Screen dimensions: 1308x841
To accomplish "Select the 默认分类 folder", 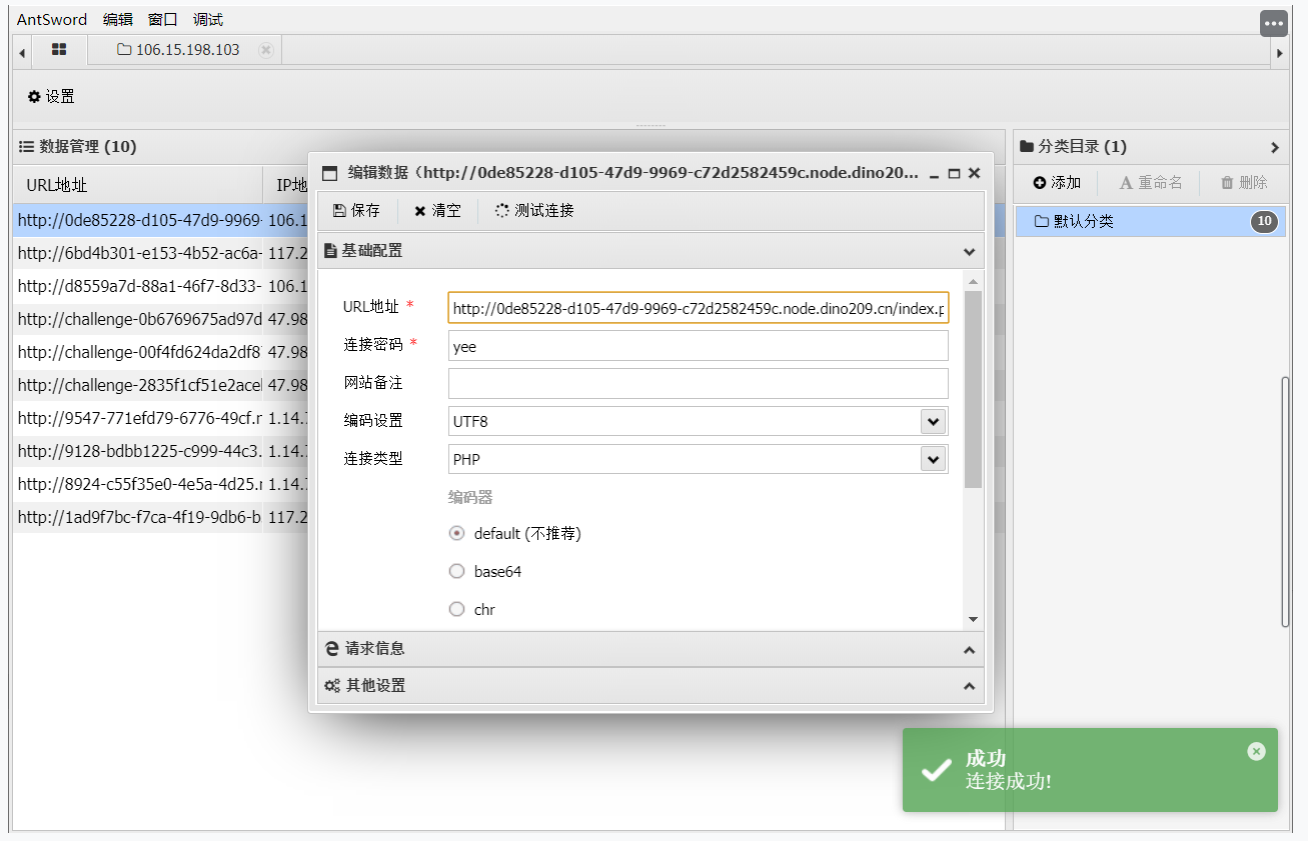I will [1151, 221].
